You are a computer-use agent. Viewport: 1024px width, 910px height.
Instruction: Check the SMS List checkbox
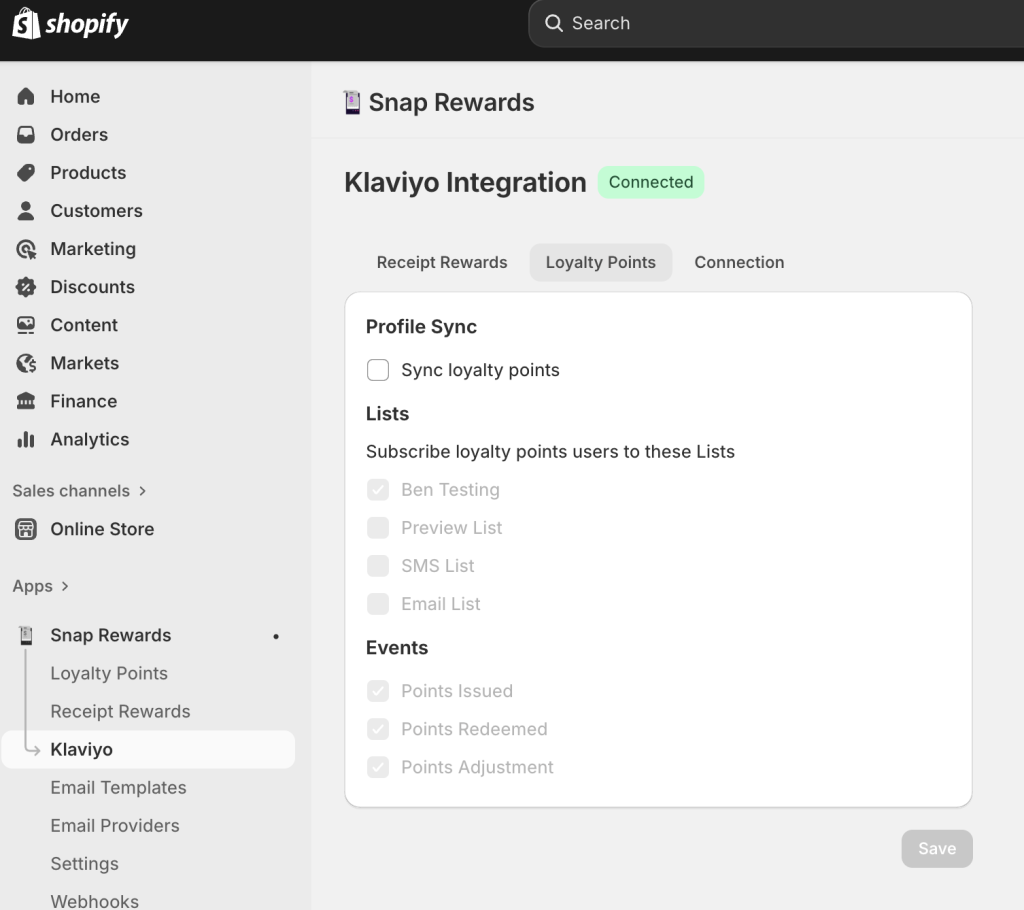pos(378,566)
